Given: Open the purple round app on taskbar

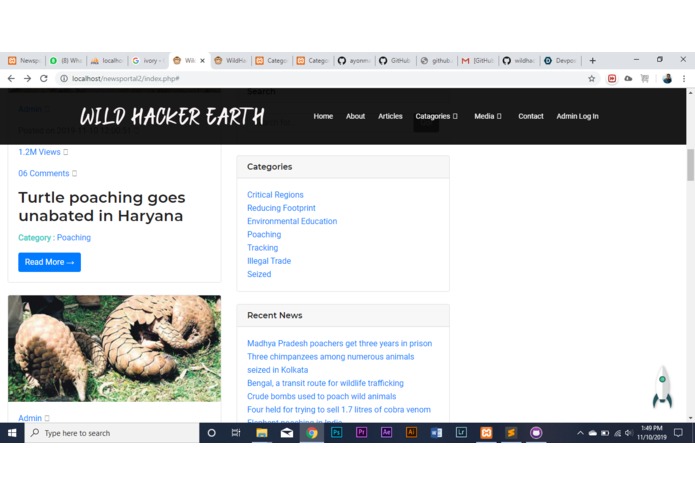Looking at the screenshot, I should coord(536,432).
